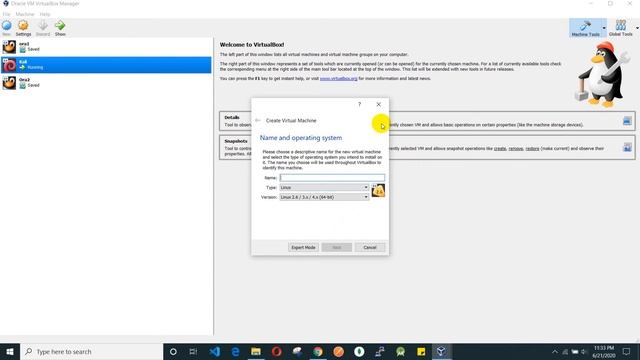Open Visual Studio Code from the taskbar

point(214,351)
